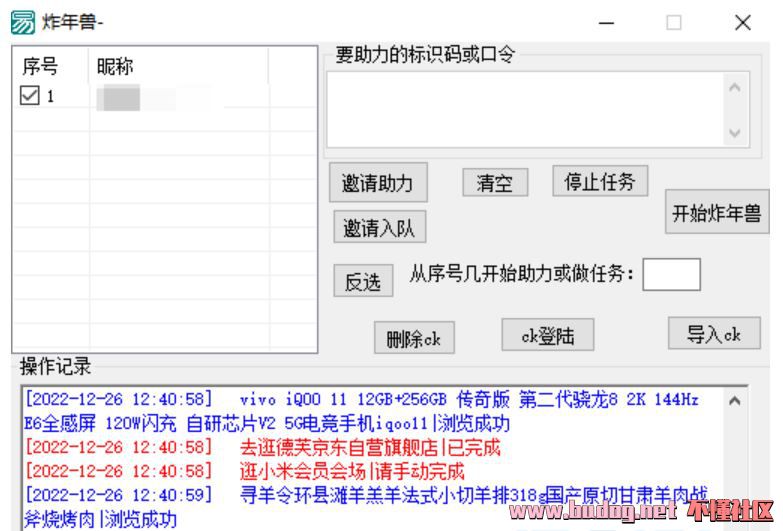Minimize the 炸年兽 window
The width and height of the screenshot is (783, 531).
[x=607, y=23]
